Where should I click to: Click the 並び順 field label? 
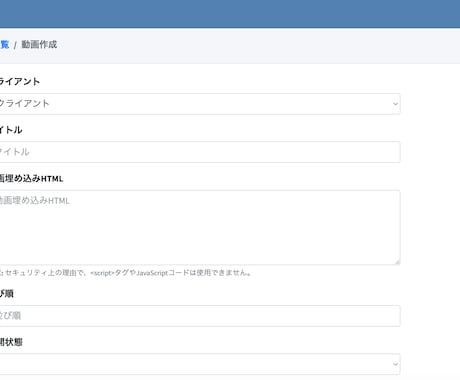click(7, 293)
